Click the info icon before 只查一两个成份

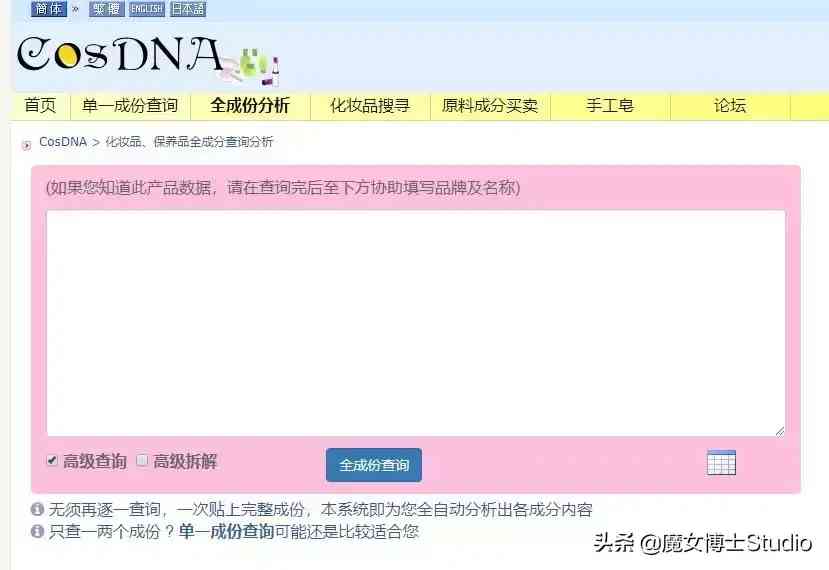pyautogui.click(x=37, y=531)
